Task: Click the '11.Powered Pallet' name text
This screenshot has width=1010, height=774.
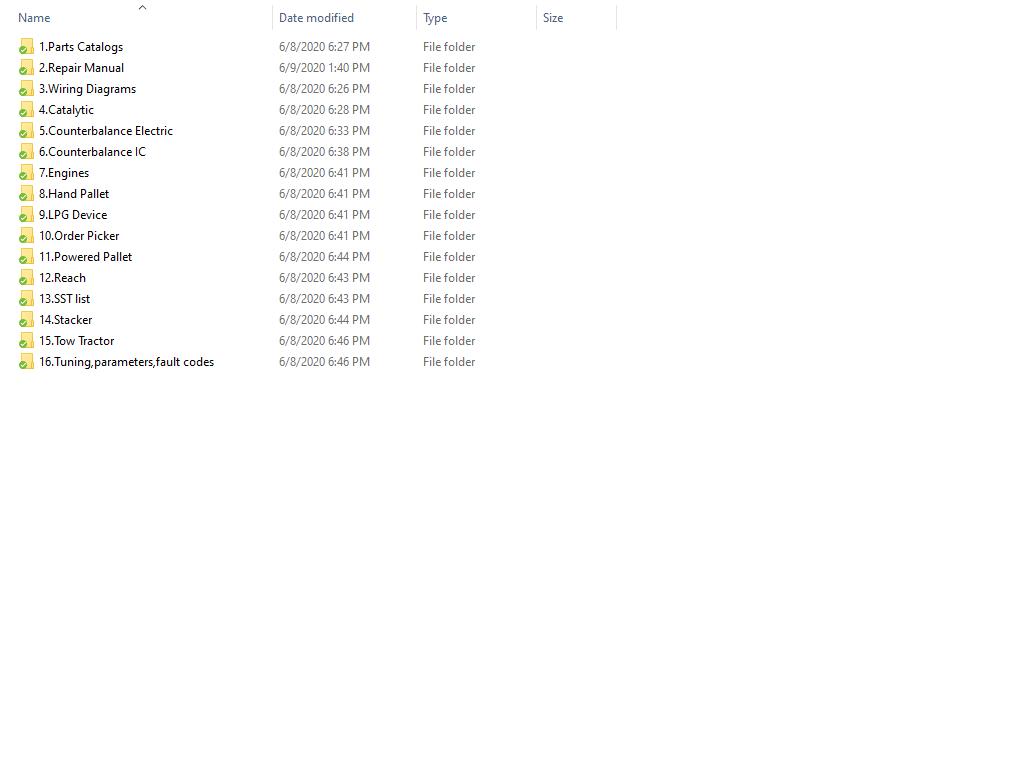Action: (x=85, y=257)
